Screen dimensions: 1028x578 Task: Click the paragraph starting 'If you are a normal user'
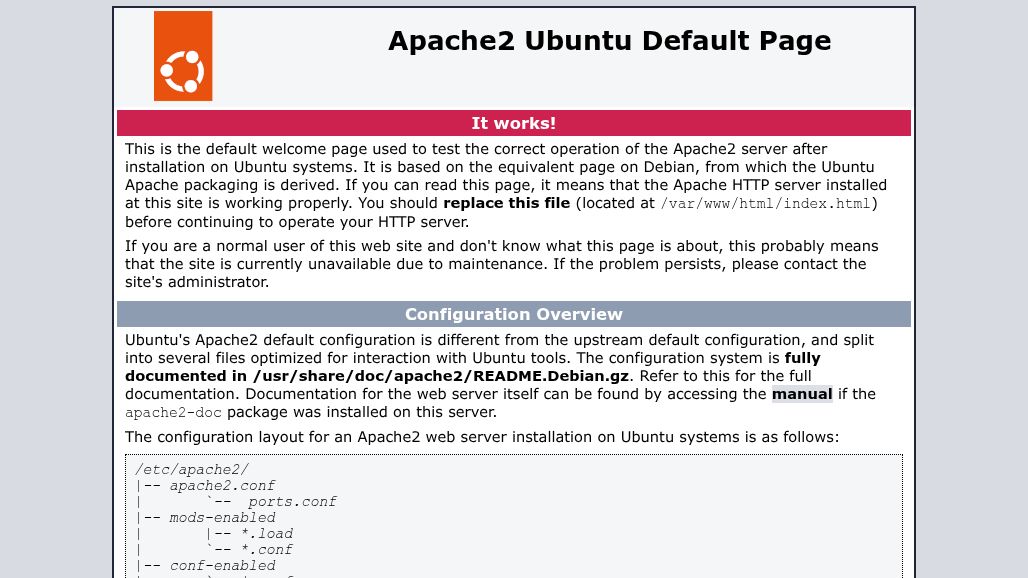[x=501, y=264]
